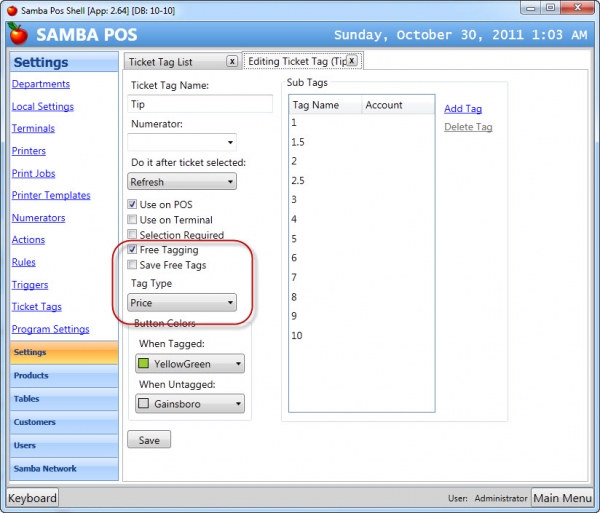Open the When Untagged Gainsboro dropdown

click(x=190, y=404)
